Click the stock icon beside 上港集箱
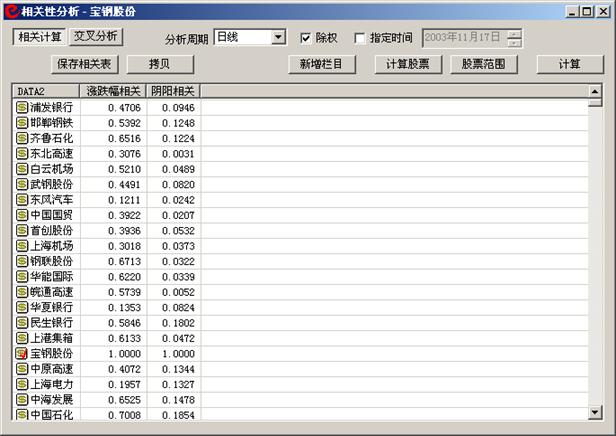 click(22, 338)
